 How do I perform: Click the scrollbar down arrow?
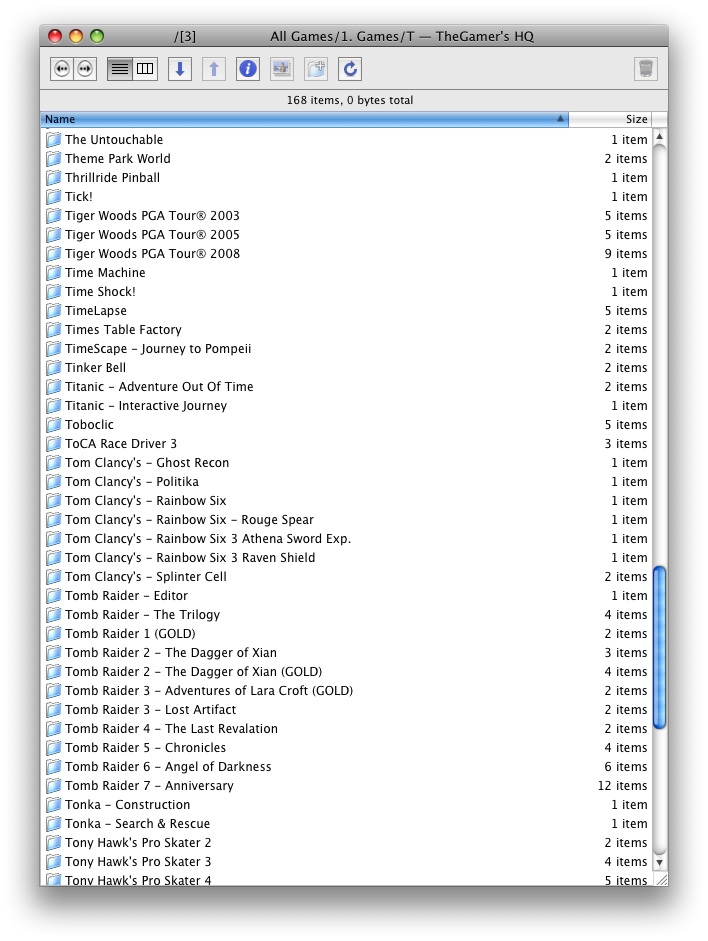[659, 862]
